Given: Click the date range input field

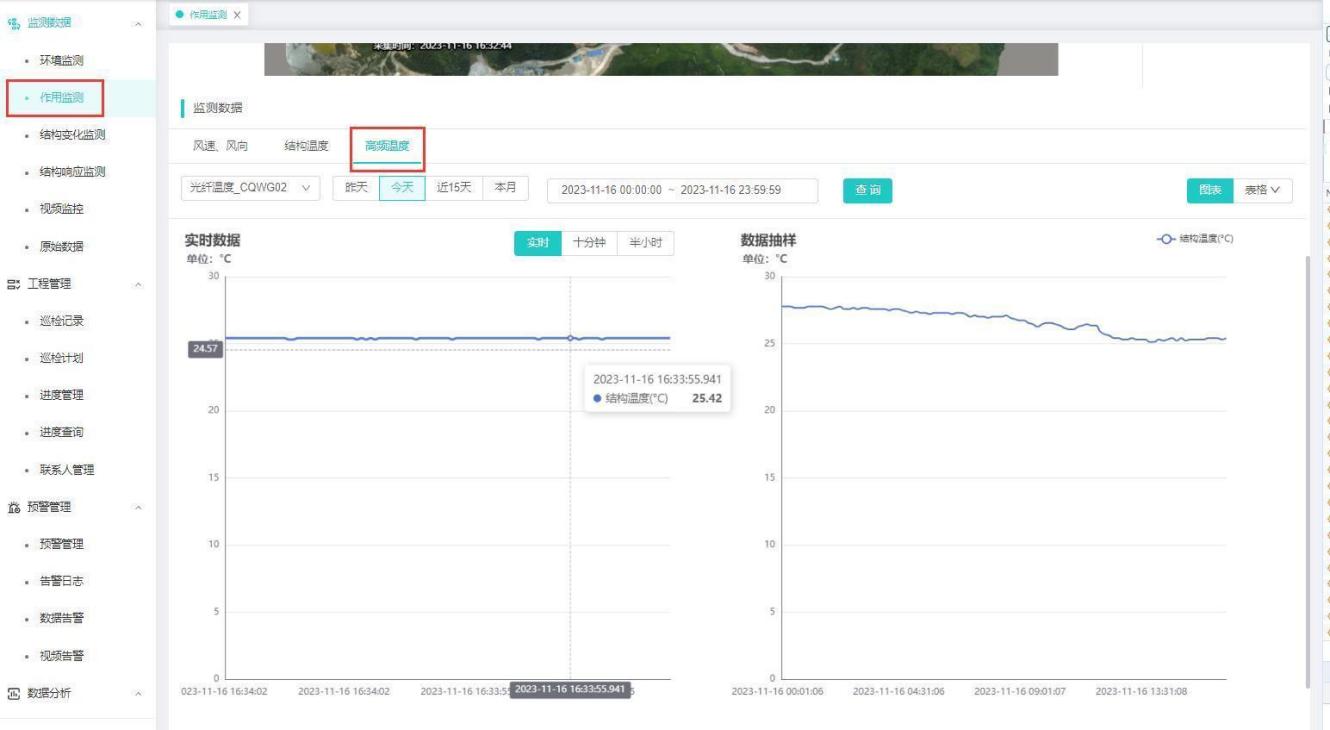Looking at the screenshot, I should click(682, 190).
